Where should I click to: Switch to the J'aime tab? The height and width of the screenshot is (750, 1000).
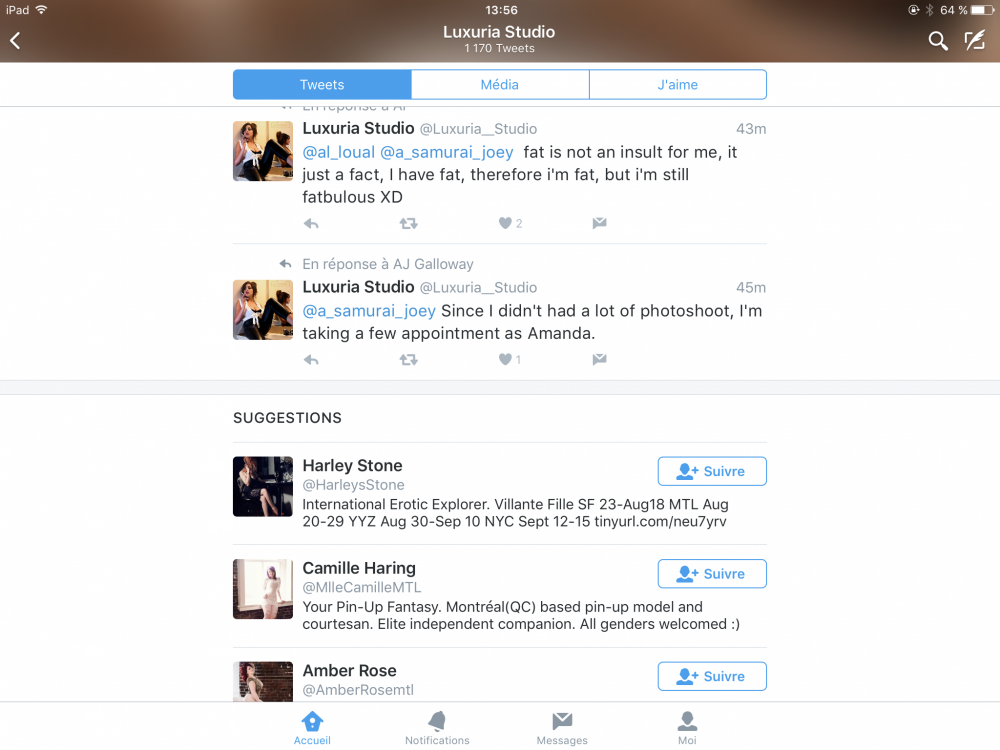678,84
